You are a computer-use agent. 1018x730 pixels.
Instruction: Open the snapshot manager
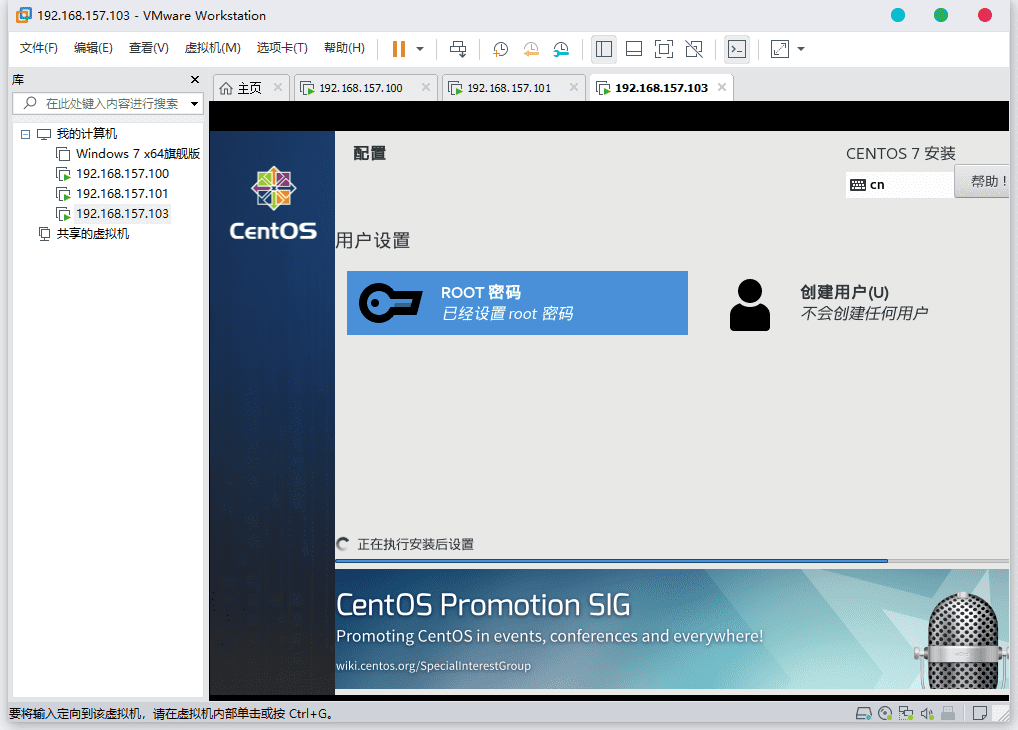tap(562, 49)
